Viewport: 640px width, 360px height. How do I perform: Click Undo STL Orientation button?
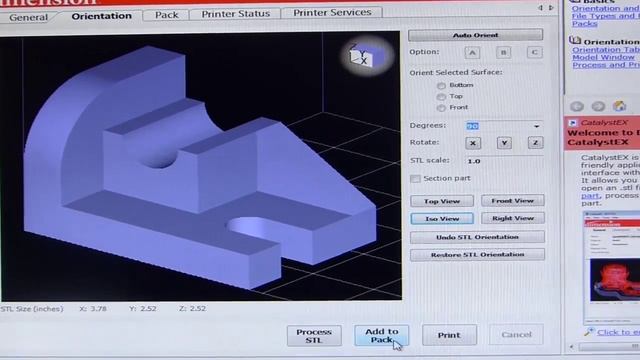(477, 237)
